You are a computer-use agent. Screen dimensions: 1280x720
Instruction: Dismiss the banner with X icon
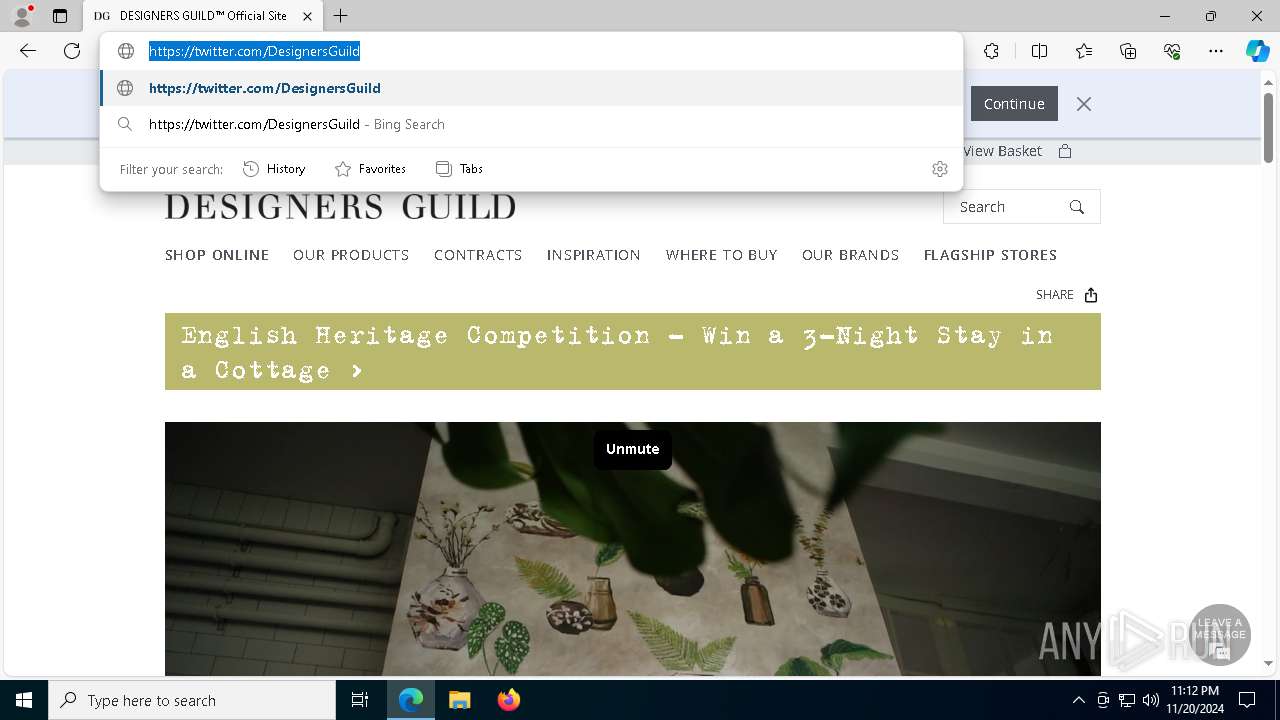(x=1084, y=104)
